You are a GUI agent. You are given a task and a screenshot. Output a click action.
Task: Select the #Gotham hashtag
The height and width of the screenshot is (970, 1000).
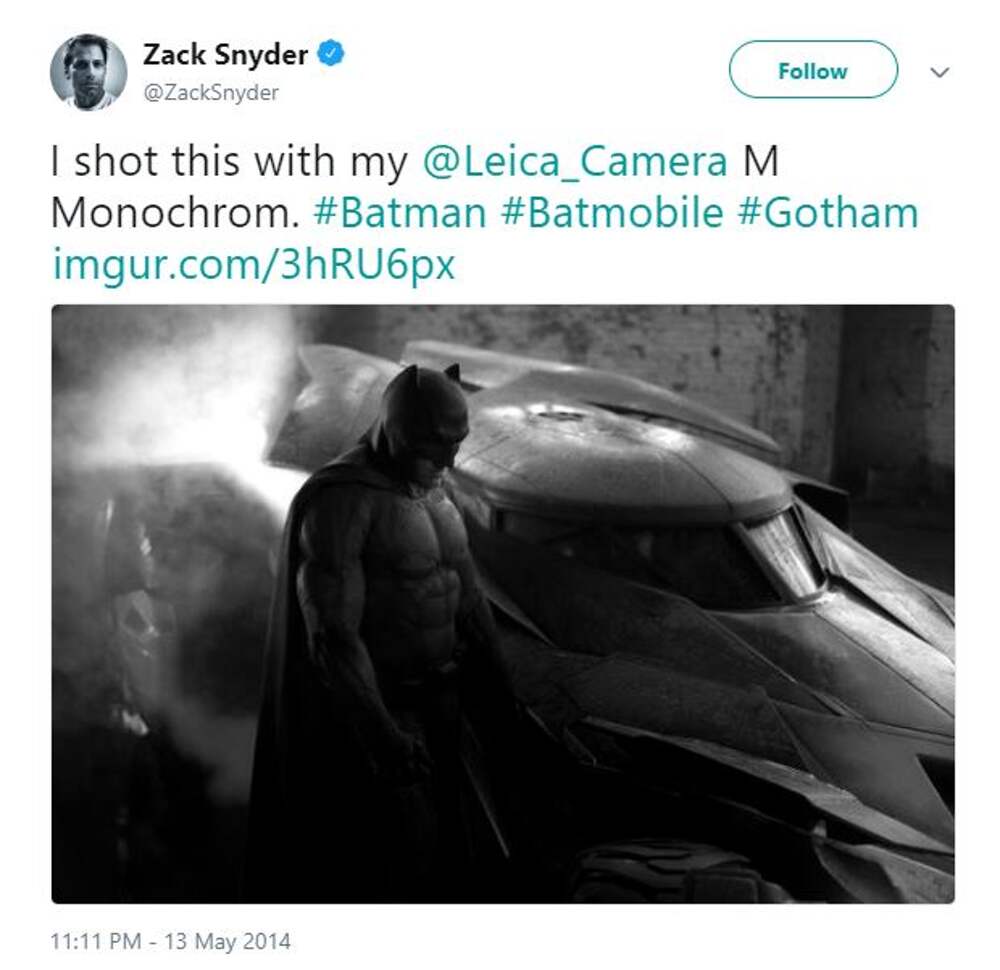click(827, 213)
